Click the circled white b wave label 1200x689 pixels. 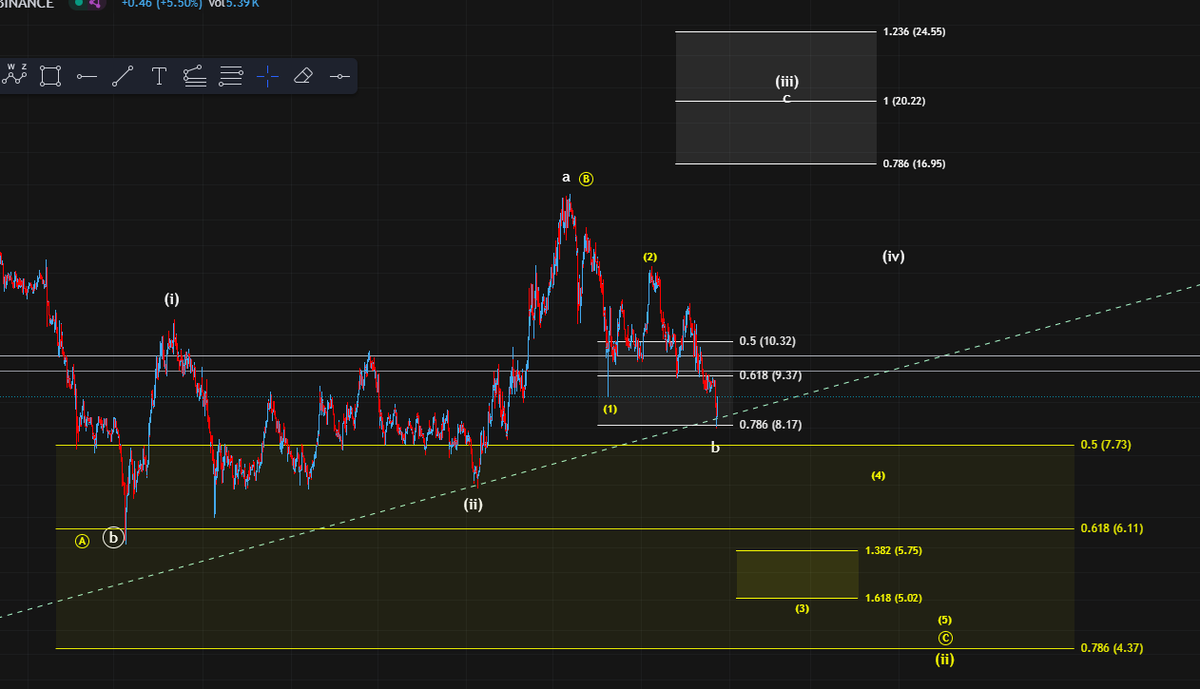(114, 538)
